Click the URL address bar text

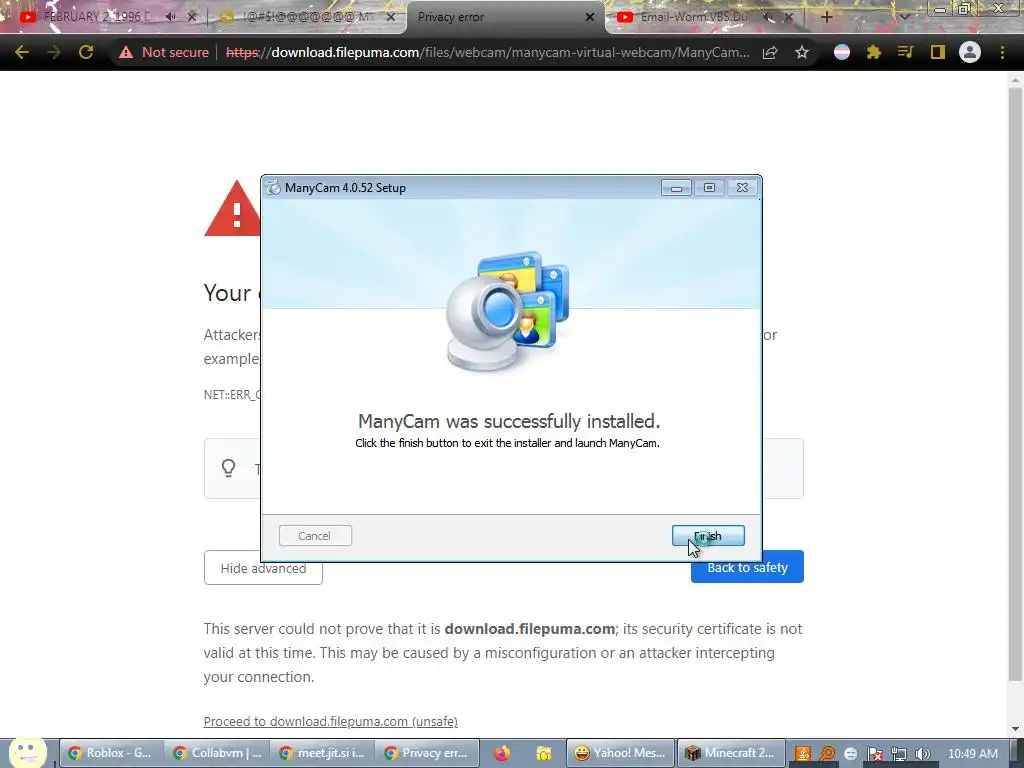pyautogui.click(x=487, y=52)
